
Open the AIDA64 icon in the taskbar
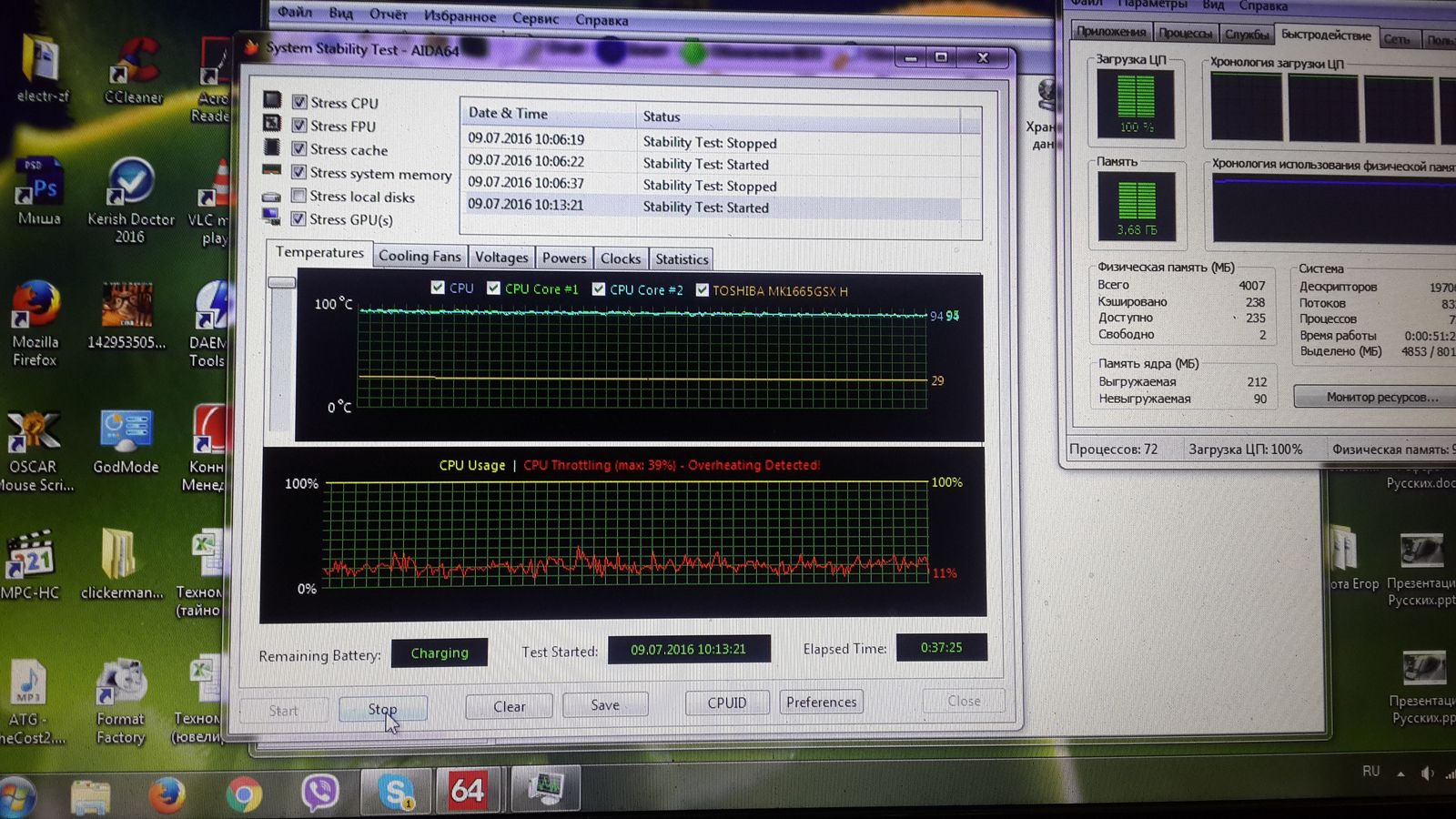coord(467,789)
